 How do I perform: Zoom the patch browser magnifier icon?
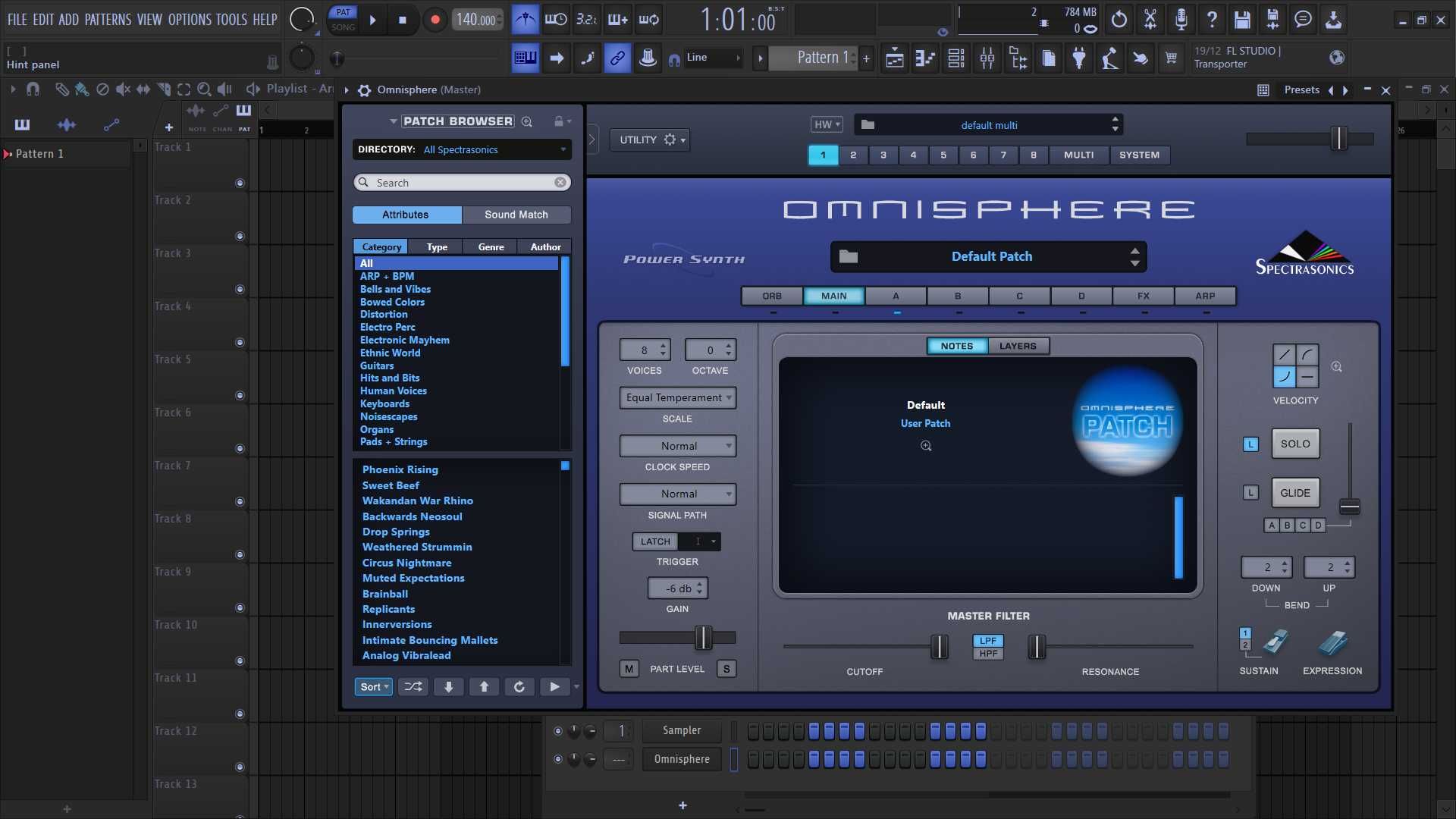[527, 121]
